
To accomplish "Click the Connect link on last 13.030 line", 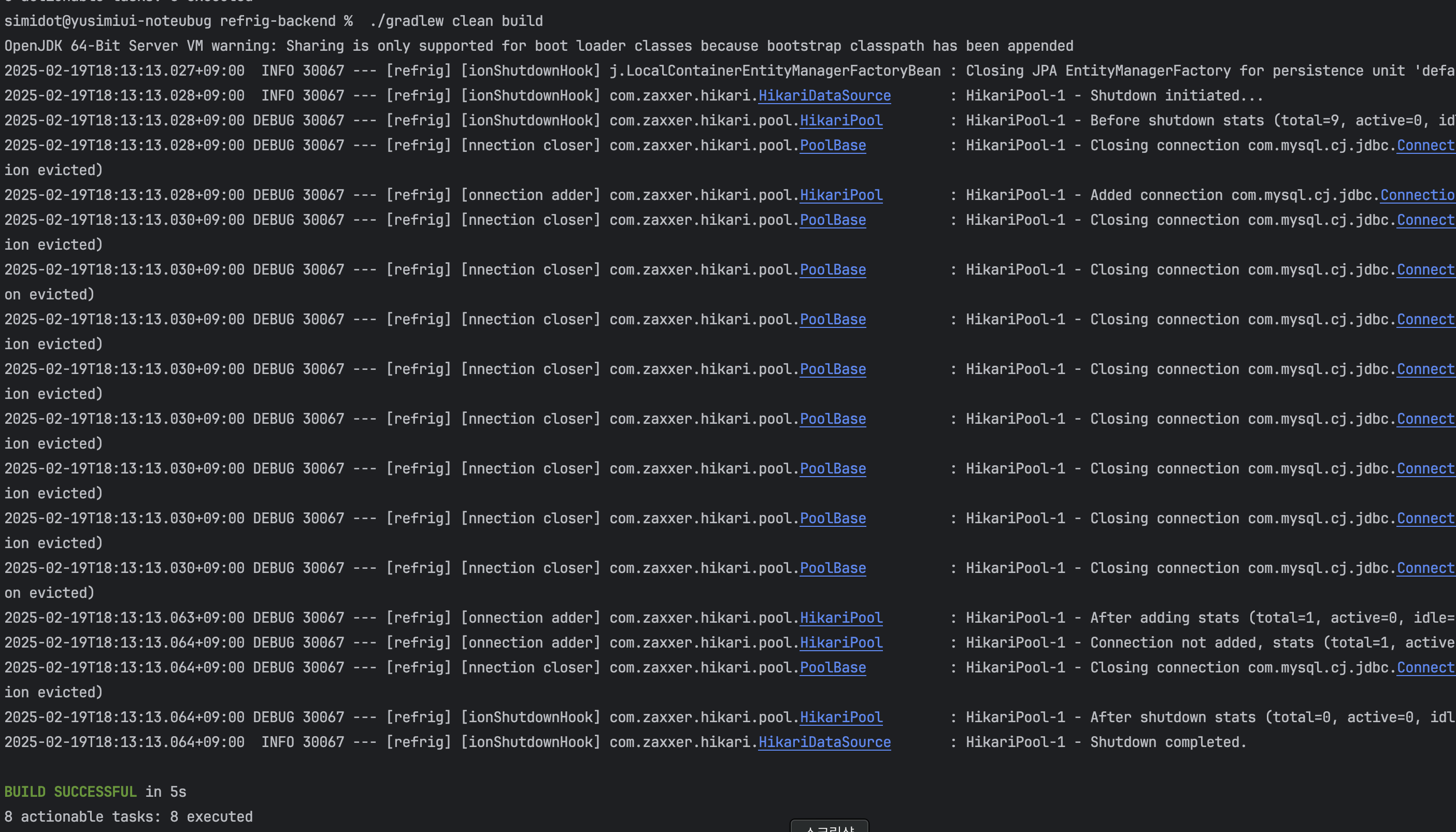I will [x=1425, y=568].
